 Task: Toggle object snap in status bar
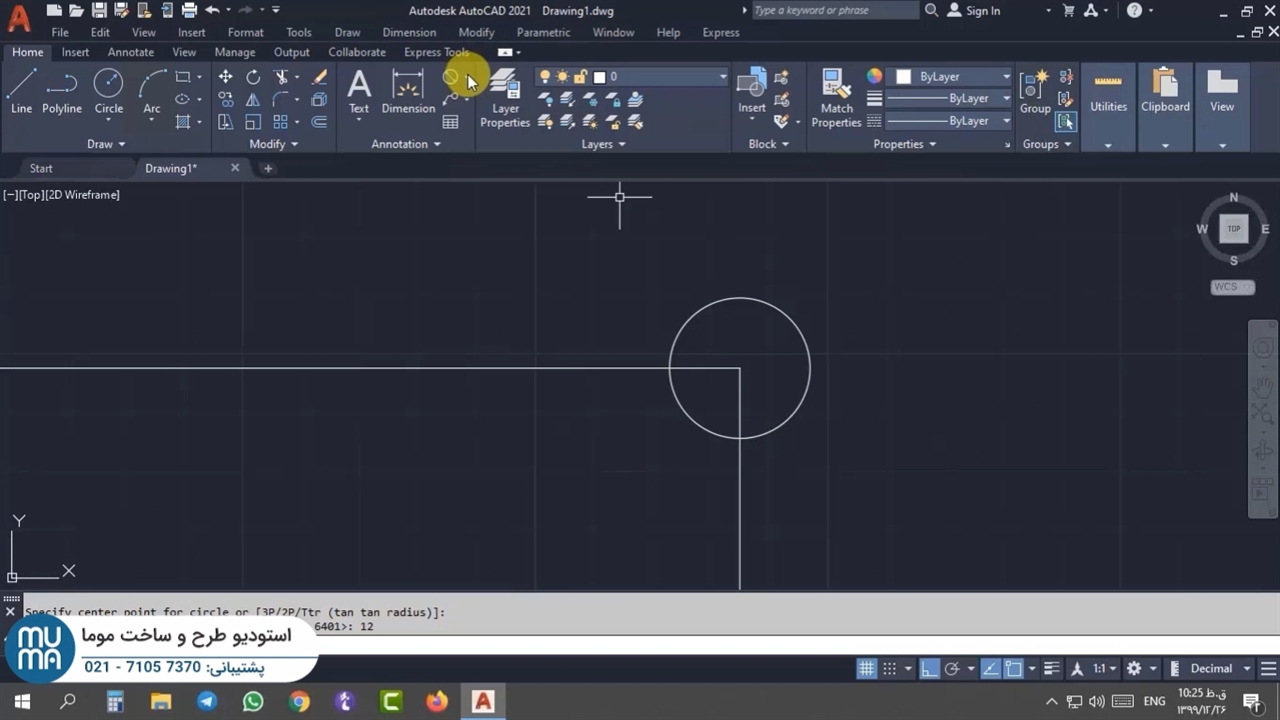point(1013,668)
